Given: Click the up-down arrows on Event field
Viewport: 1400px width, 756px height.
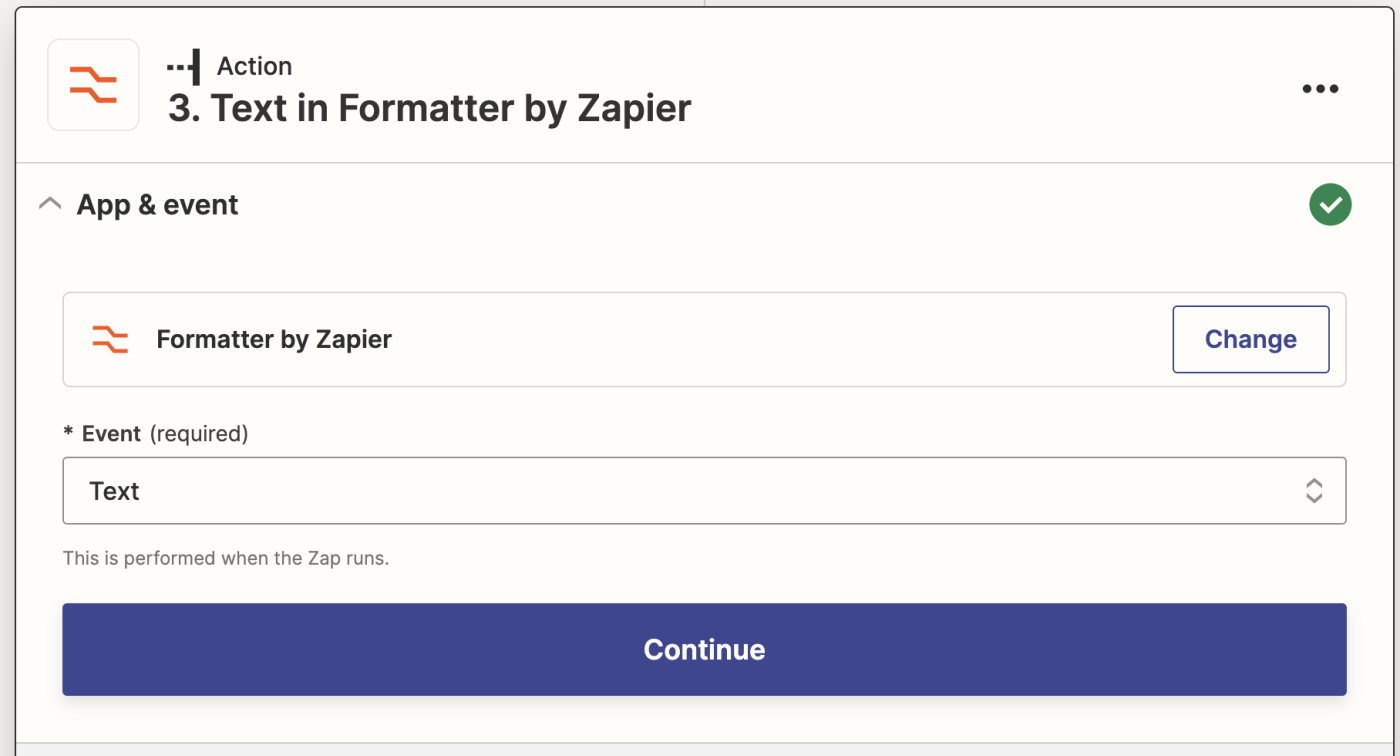Looking at the screenshot, I should tap(1314, 491).
